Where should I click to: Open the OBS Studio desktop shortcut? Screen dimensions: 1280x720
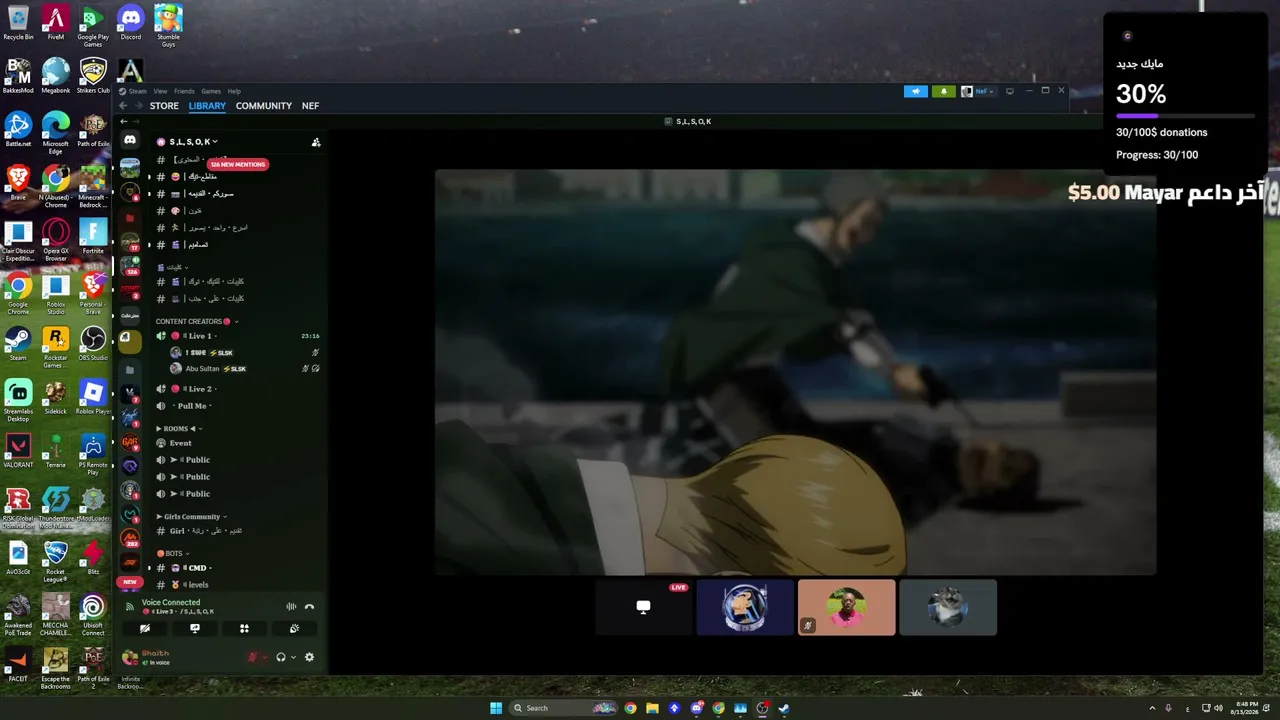pyautogui.click(x=93, y=344)
